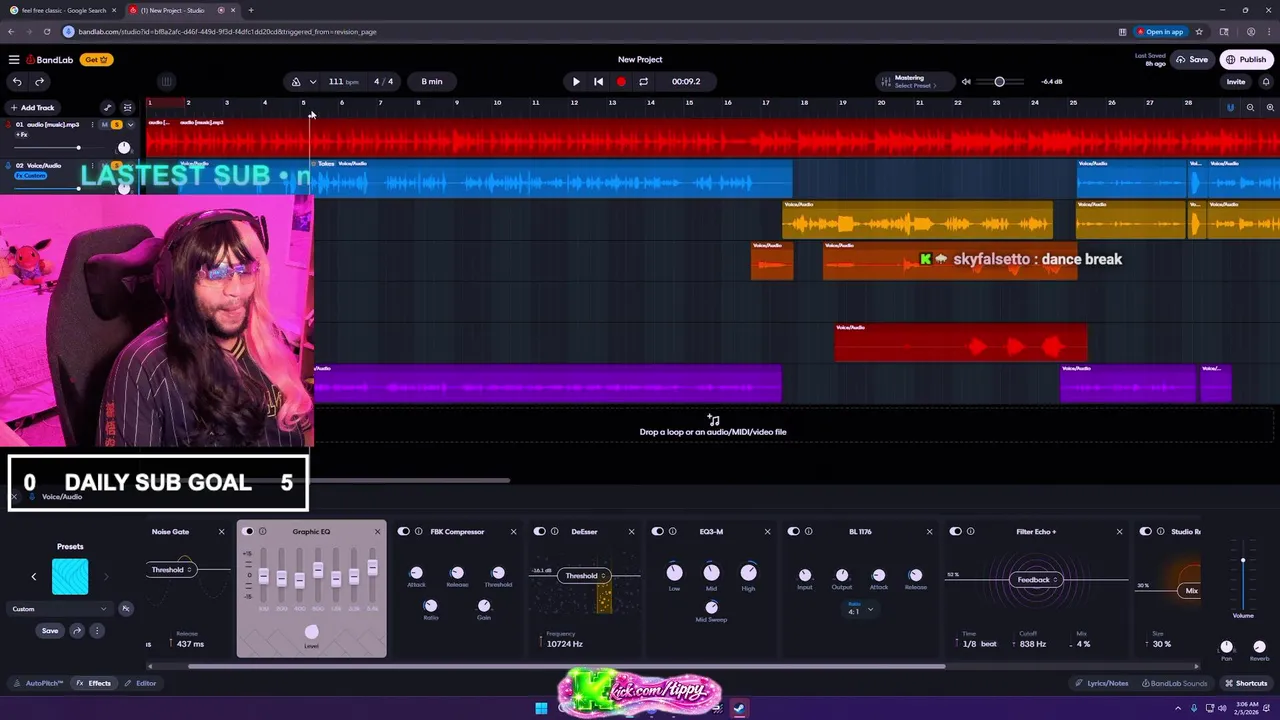Solo track 01 audio [music].mp3
The height and width of the screenshot is (720, 1280).
coord(116,124)
